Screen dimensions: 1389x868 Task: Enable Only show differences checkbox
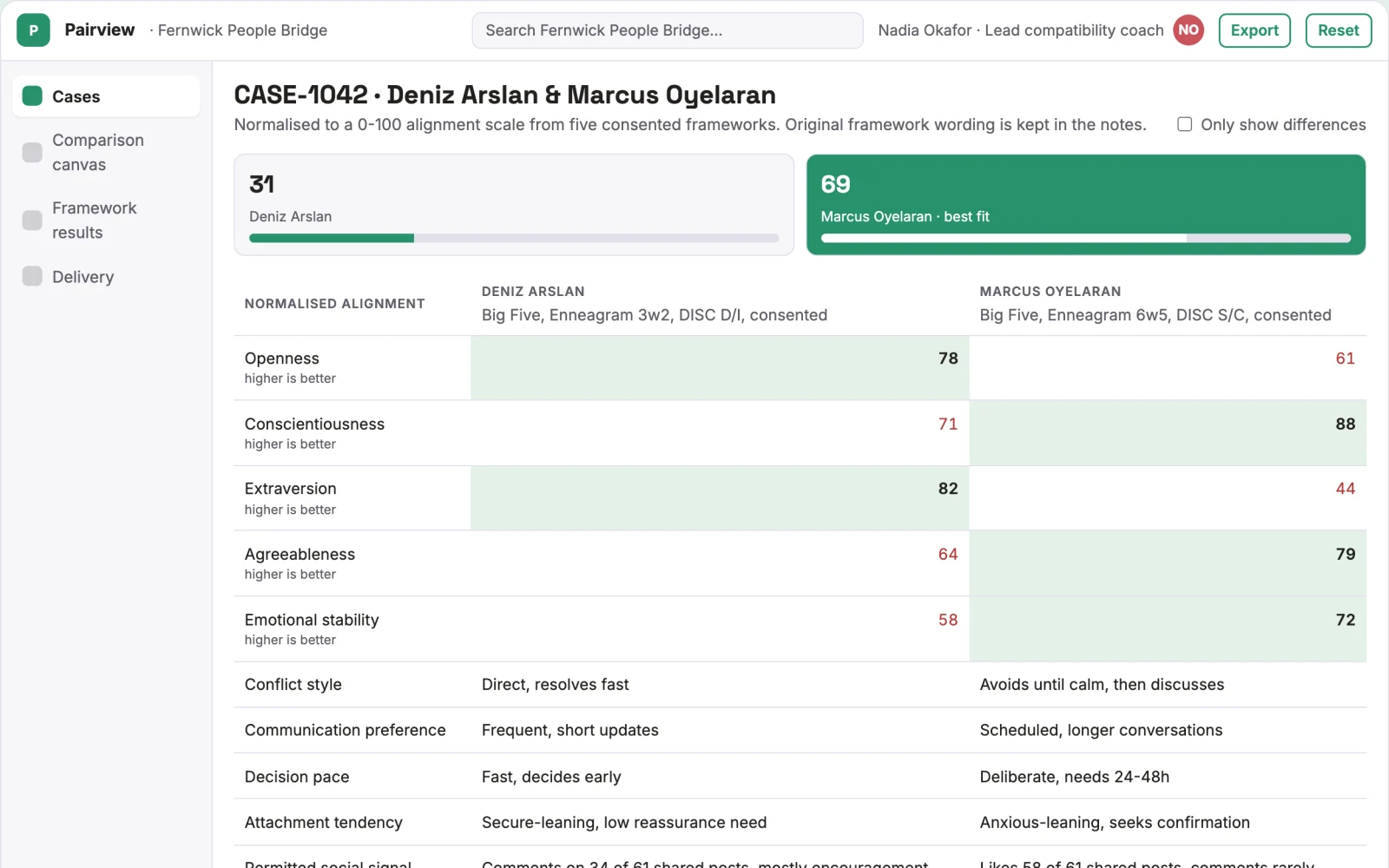coord(1184,124)
